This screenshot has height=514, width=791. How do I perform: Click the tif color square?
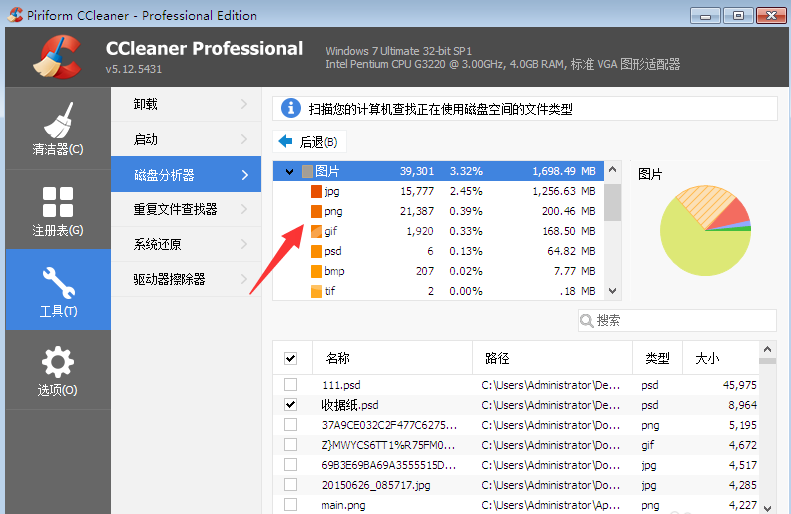pyautogui.click(x=316, y=292)
